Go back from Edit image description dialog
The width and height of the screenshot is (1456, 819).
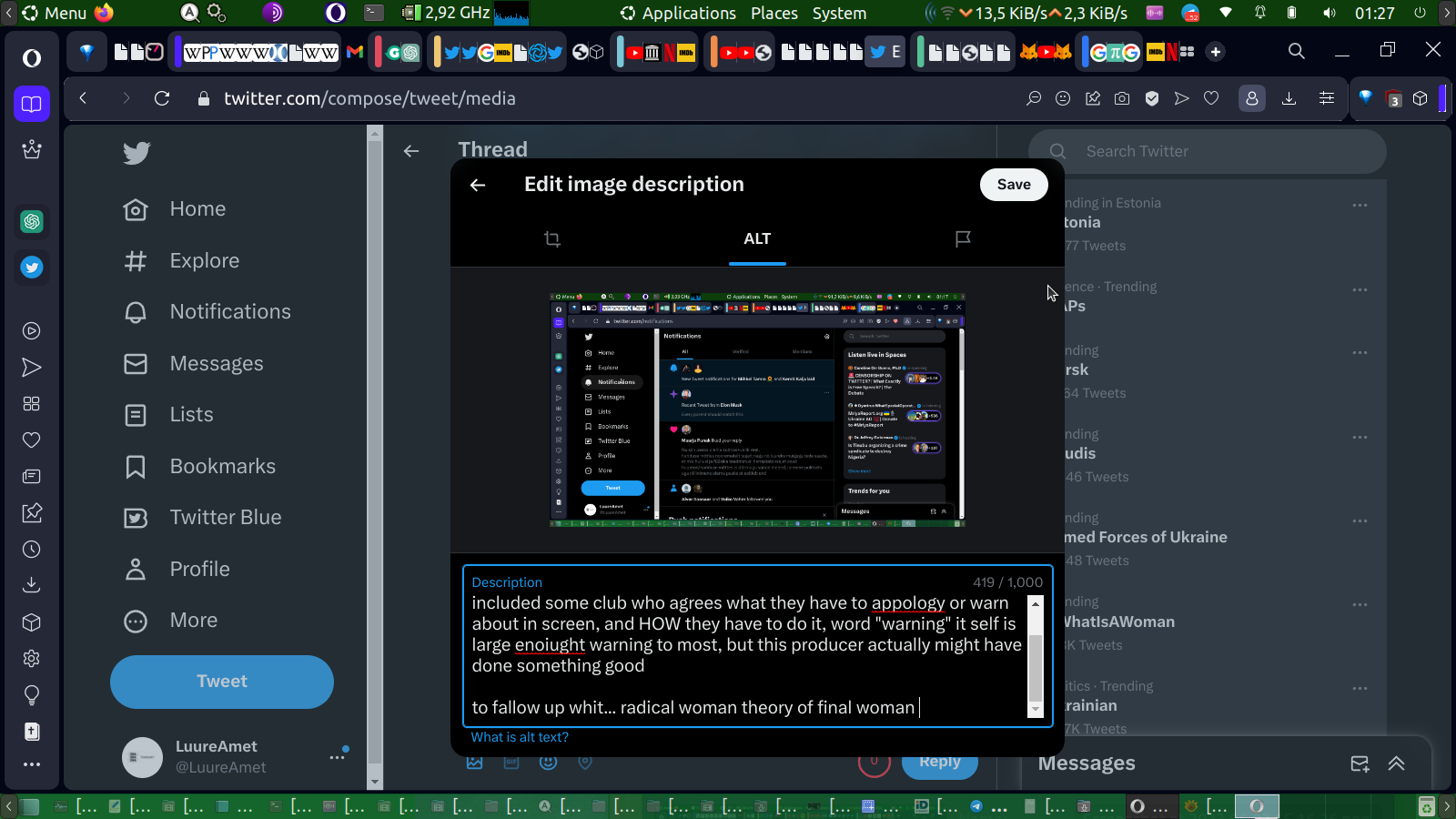point(478,185)
